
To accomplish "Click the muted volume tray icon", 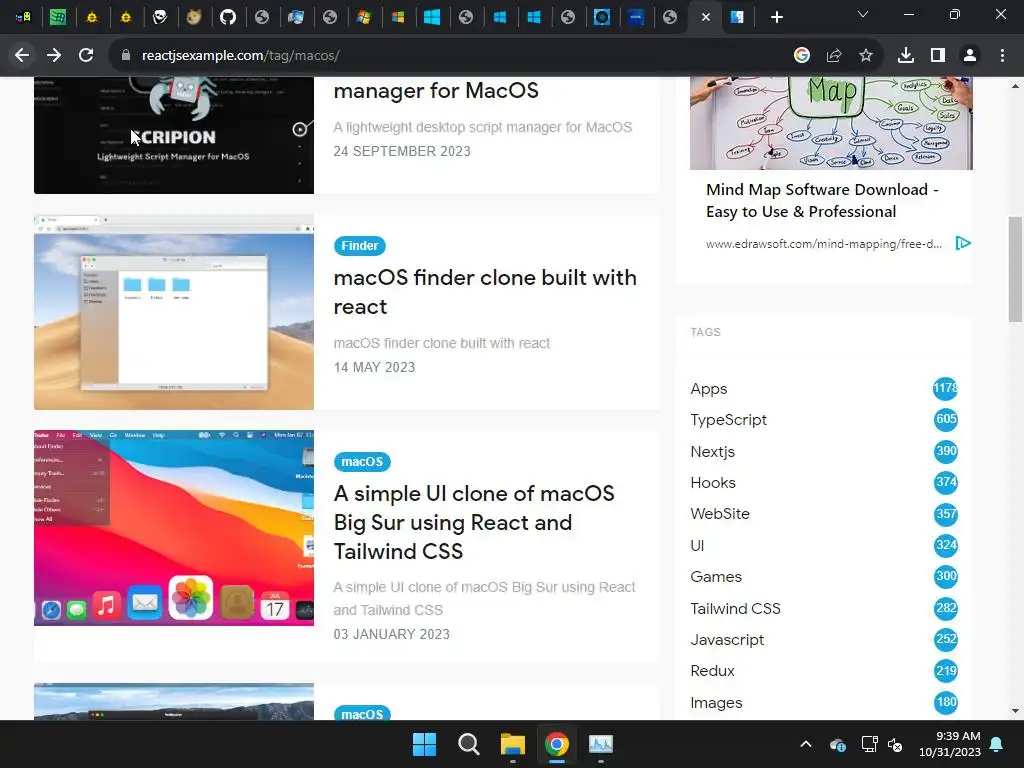I will coord(895,744).
